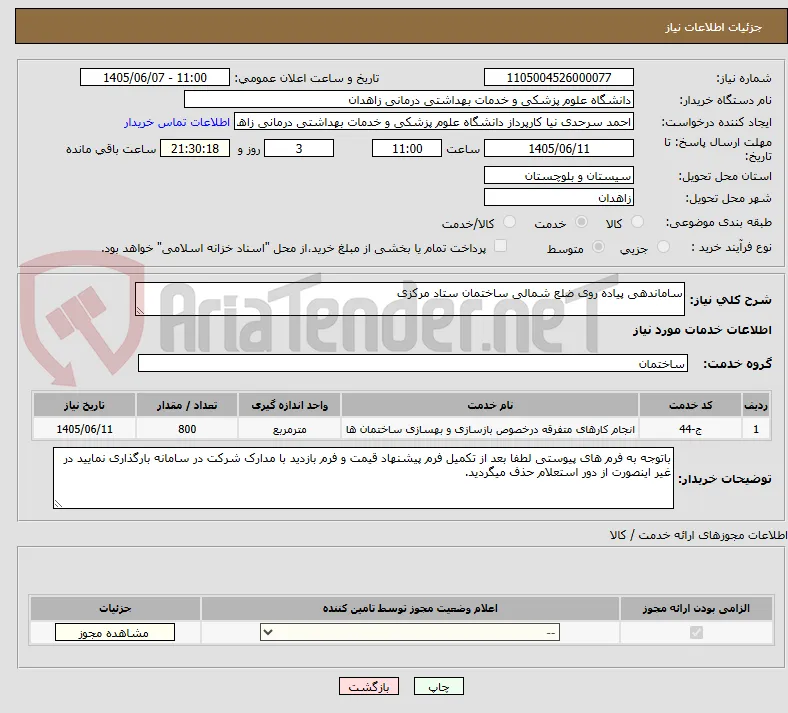Click the delivery city field زاهدان

[x=559, y=197]
